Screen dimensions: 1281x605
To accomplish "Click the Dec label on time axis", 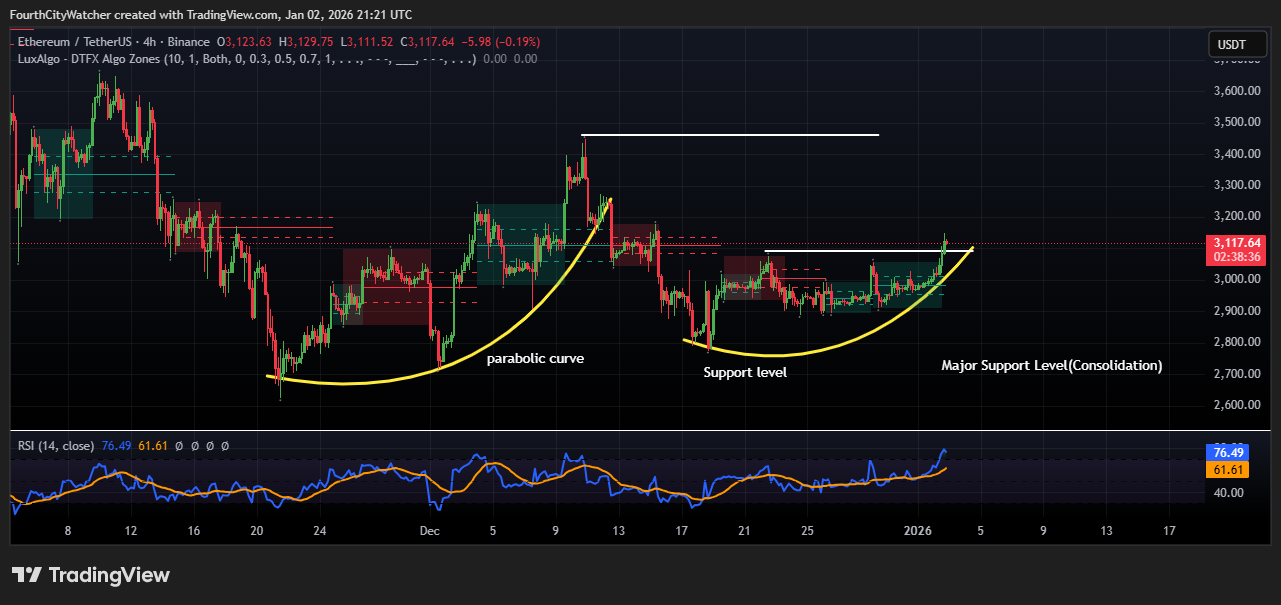I will pos(430,530).
